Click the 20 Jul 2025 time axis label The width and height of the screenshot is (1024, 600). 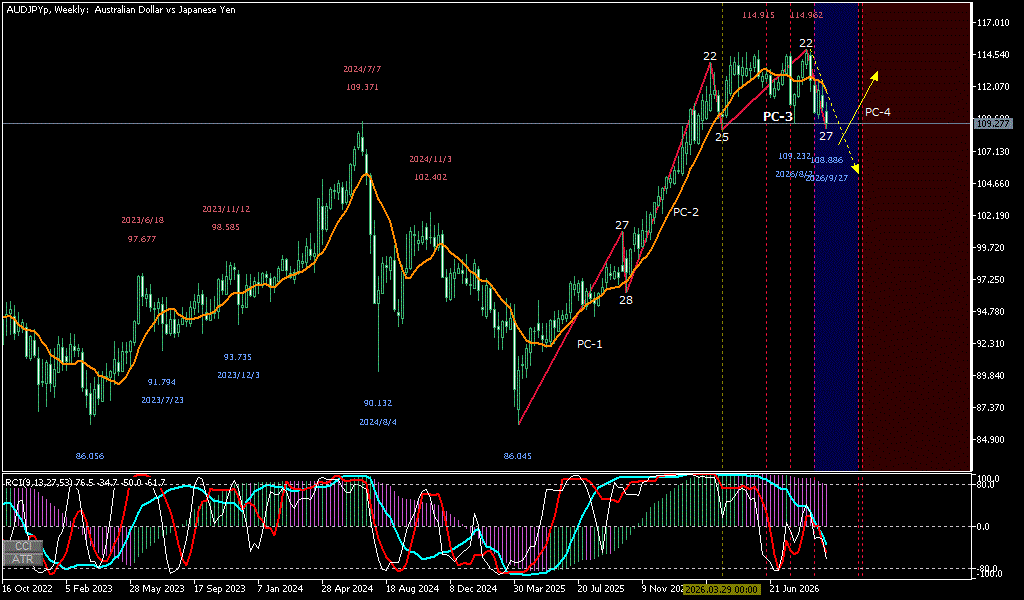pyautogui.click(x=601, y=588)
